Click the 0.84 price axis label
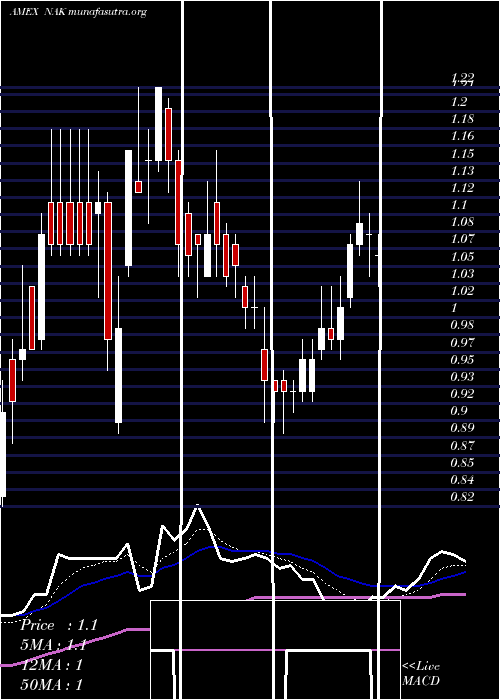The height and width of the screenshot is (700, 500). 462,479
